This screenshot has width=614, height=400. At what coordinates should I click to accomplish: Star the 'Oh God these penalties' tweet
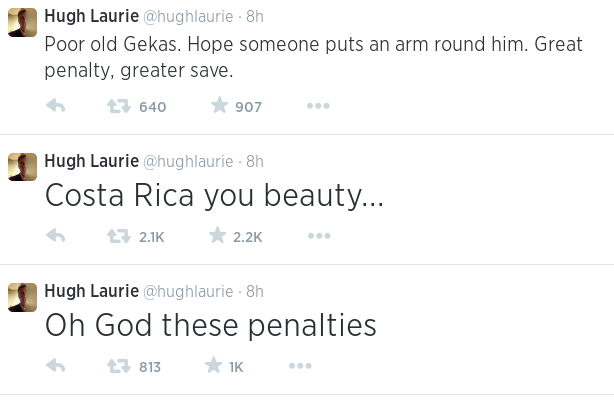tap(212, 366)
